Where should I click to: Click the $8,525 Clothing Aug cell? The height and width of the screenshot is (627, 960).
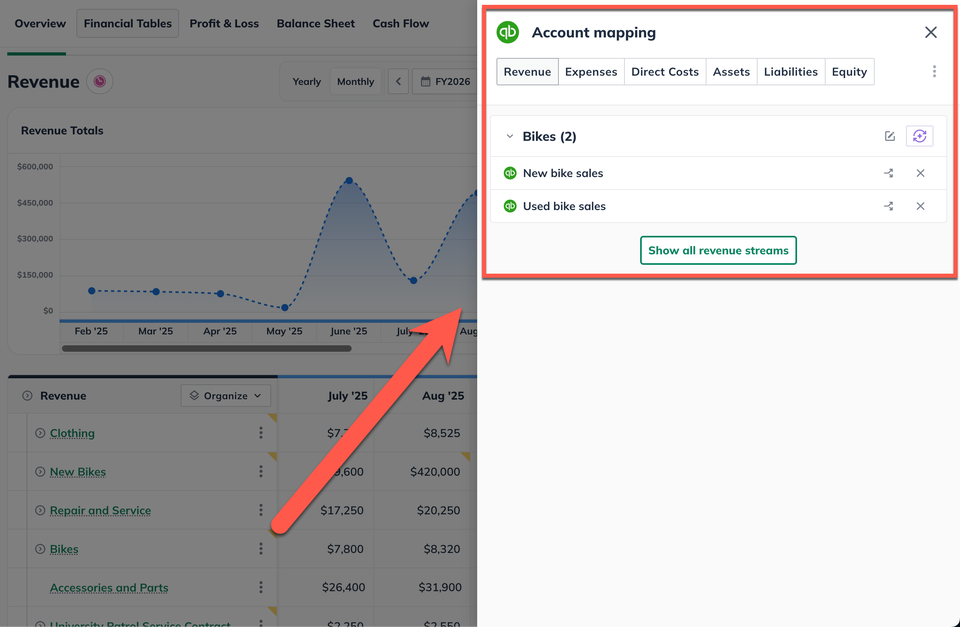[441, 433]
